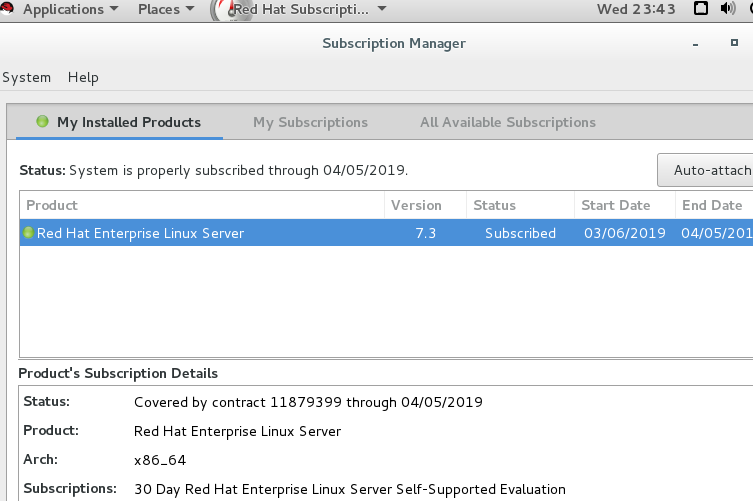Click the version 7.3 cell

click(425, 233)
